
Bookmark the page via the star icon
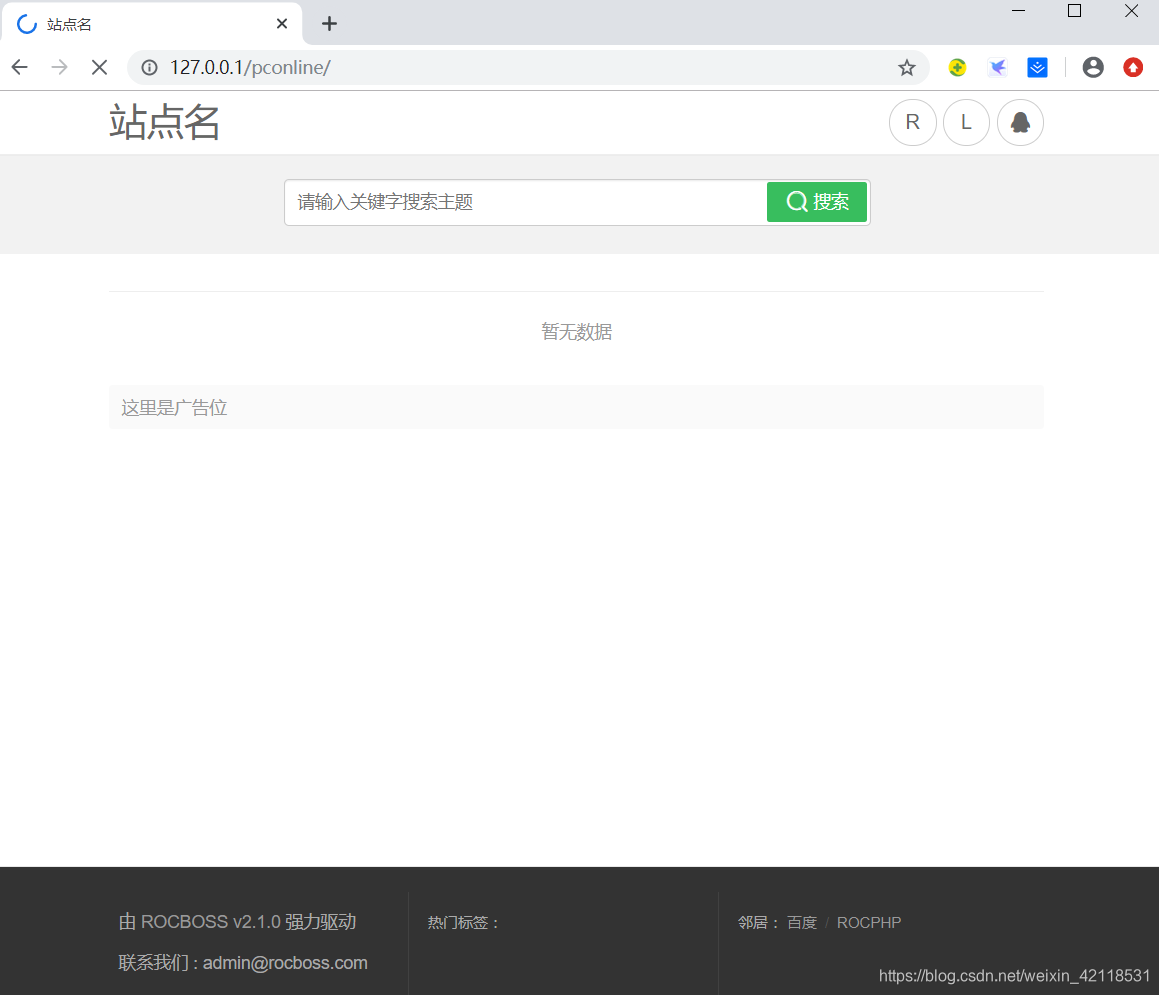907,67
